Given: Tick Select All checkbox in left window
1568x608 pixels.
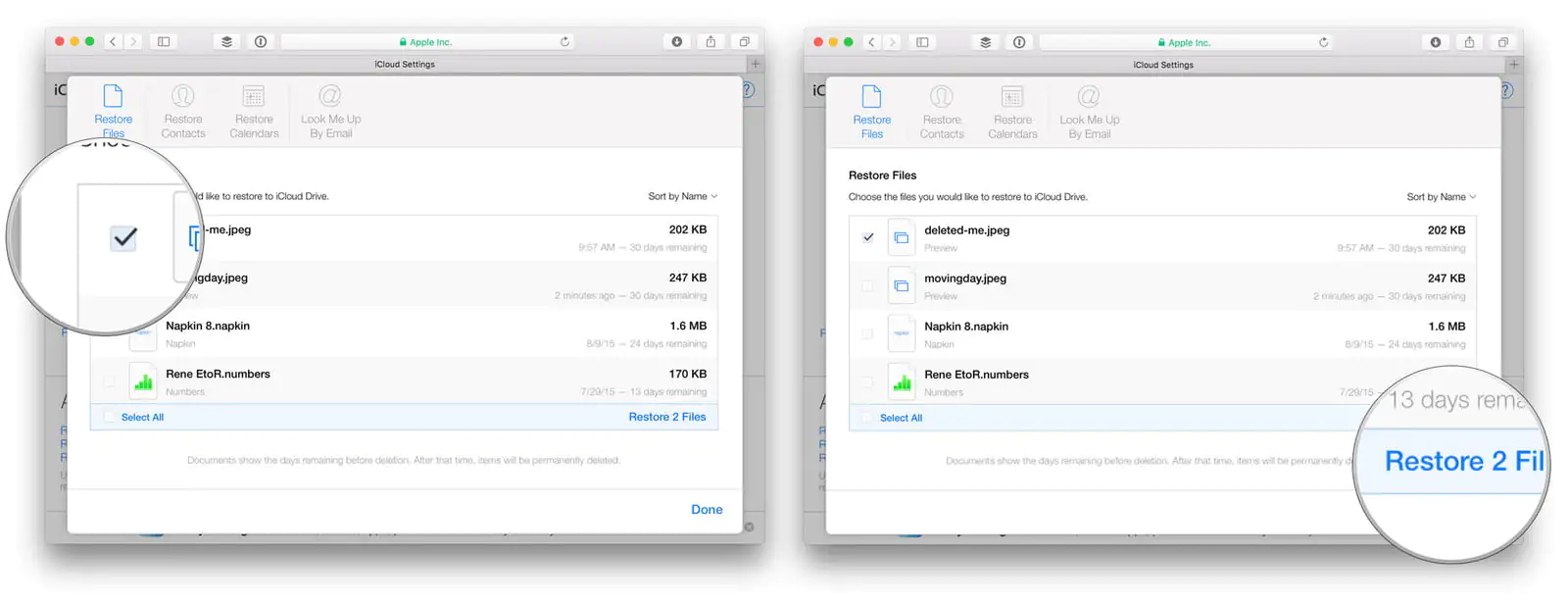Looking at the screenshot, I should pyautogui.click(x=109, y=417).
